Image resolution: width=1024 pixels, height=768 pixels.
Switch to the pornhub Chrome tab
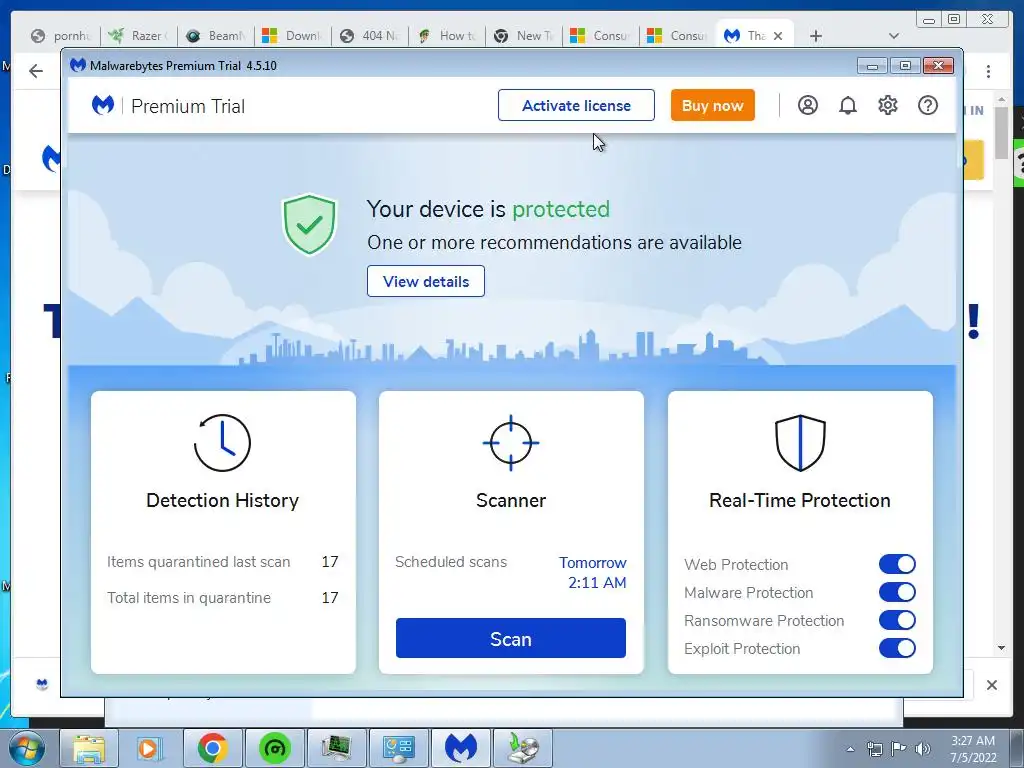tap(61, 36)
